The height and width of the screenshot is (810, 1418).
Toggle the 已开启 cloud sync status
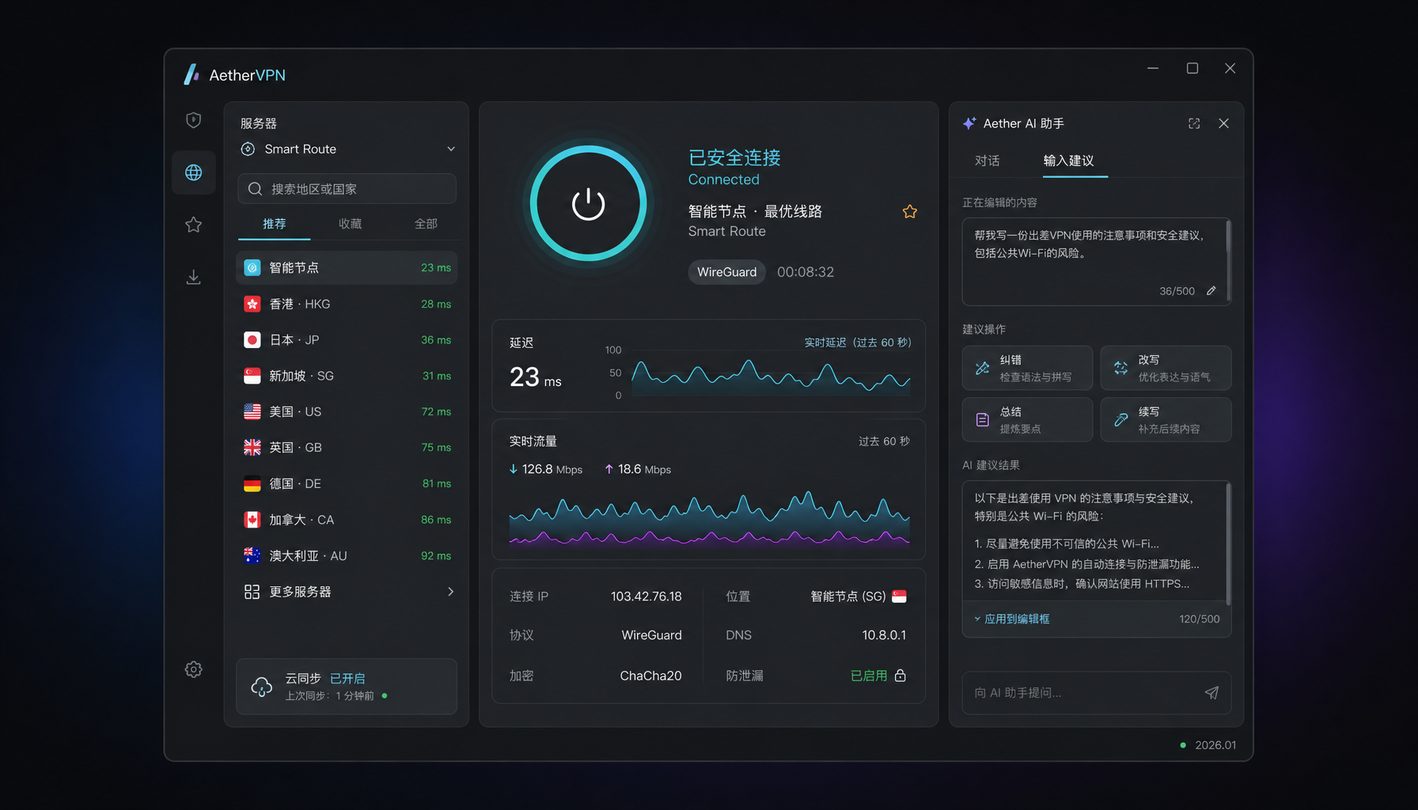point(348,678)
